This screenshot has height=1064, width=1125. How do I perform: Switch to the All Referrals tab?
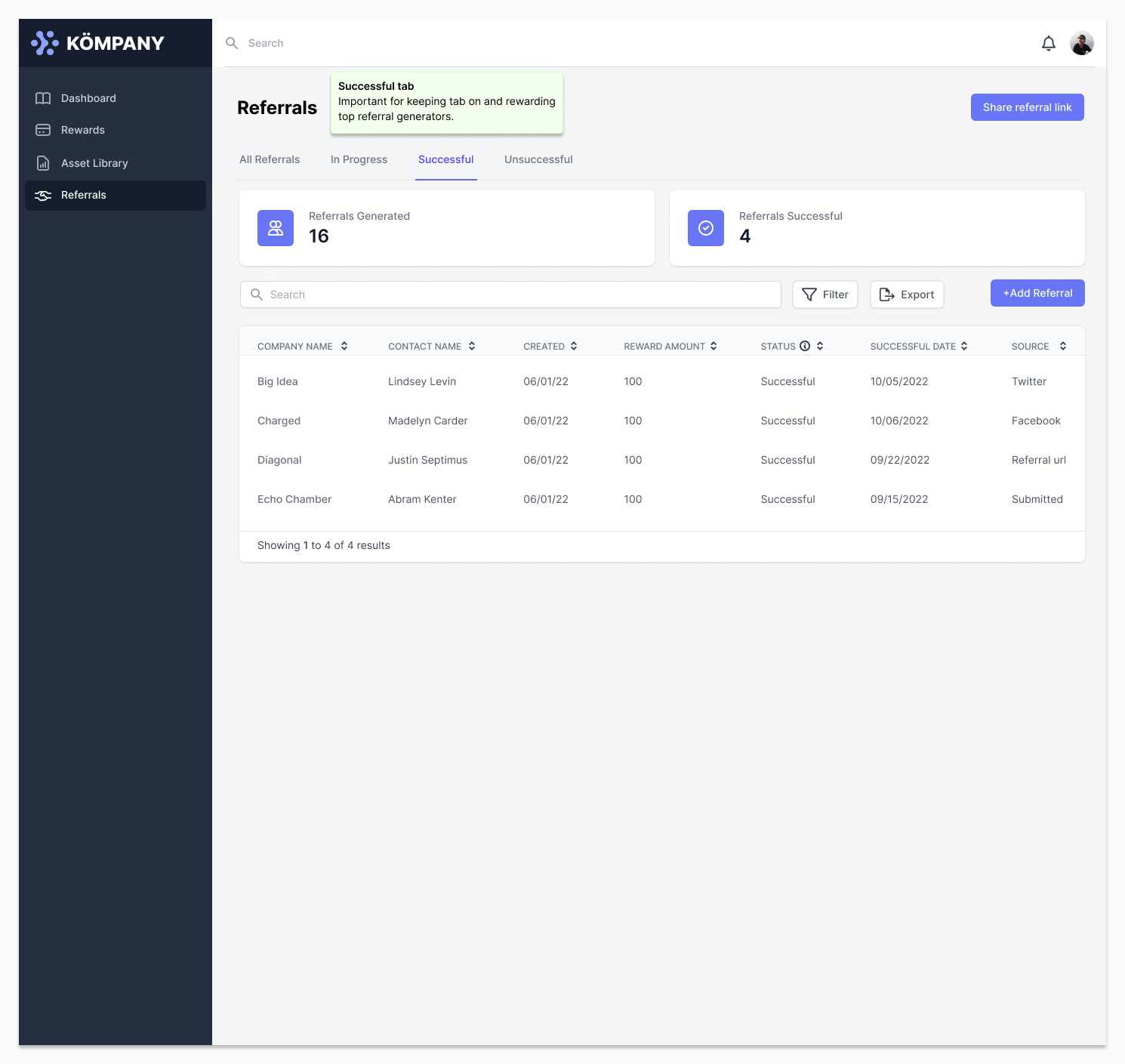pos(270,159)
